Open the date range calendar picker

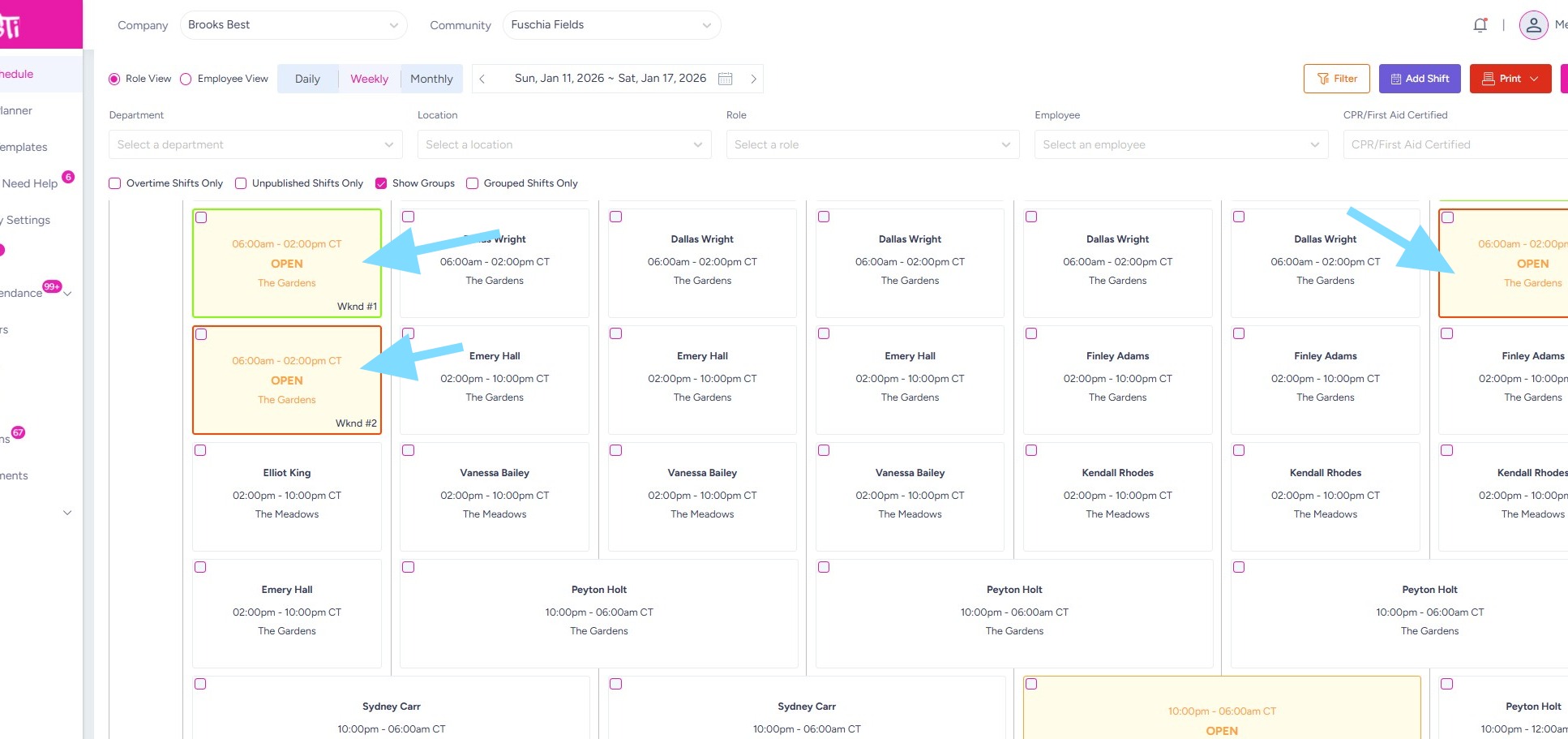click(725, 79)
